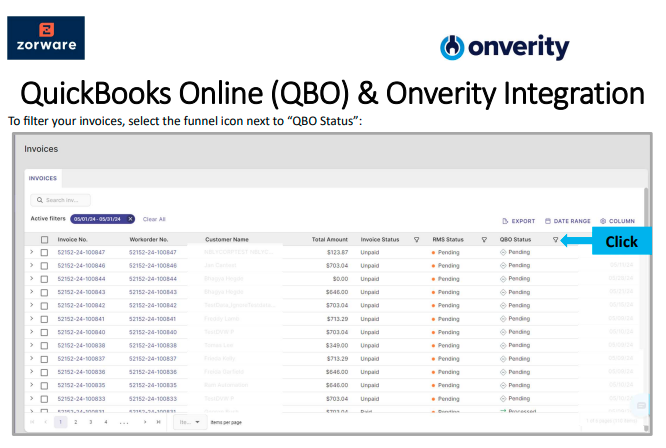
Task: Click the Customer Name column header
Action: coord(227,240)
